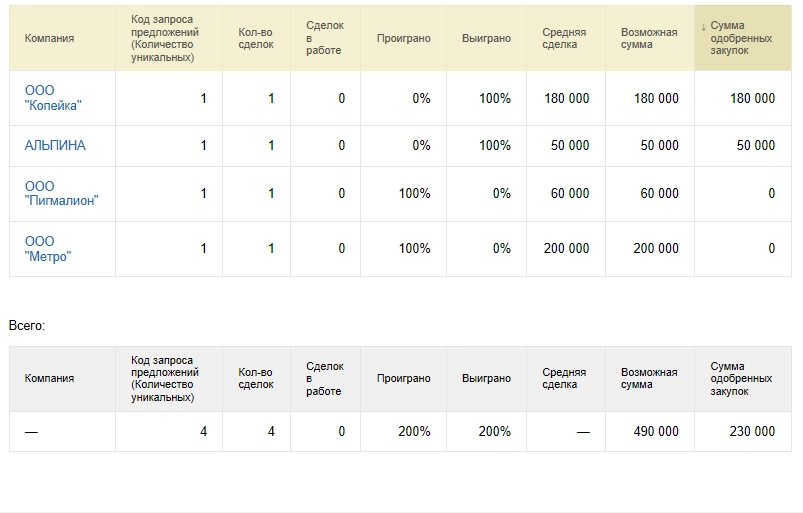Select Копейка's approved purchases cell showing 180 000
803x513 pixels.
click(752, 98)
